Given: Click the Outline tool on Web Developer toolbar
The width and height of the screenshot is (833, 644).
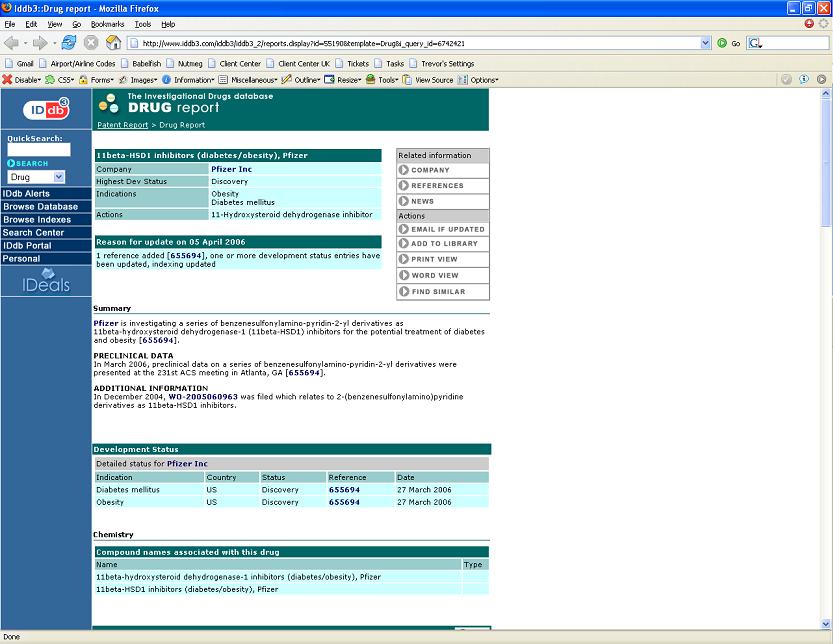Looking at the screenshot, I should [x=301, y=80].
